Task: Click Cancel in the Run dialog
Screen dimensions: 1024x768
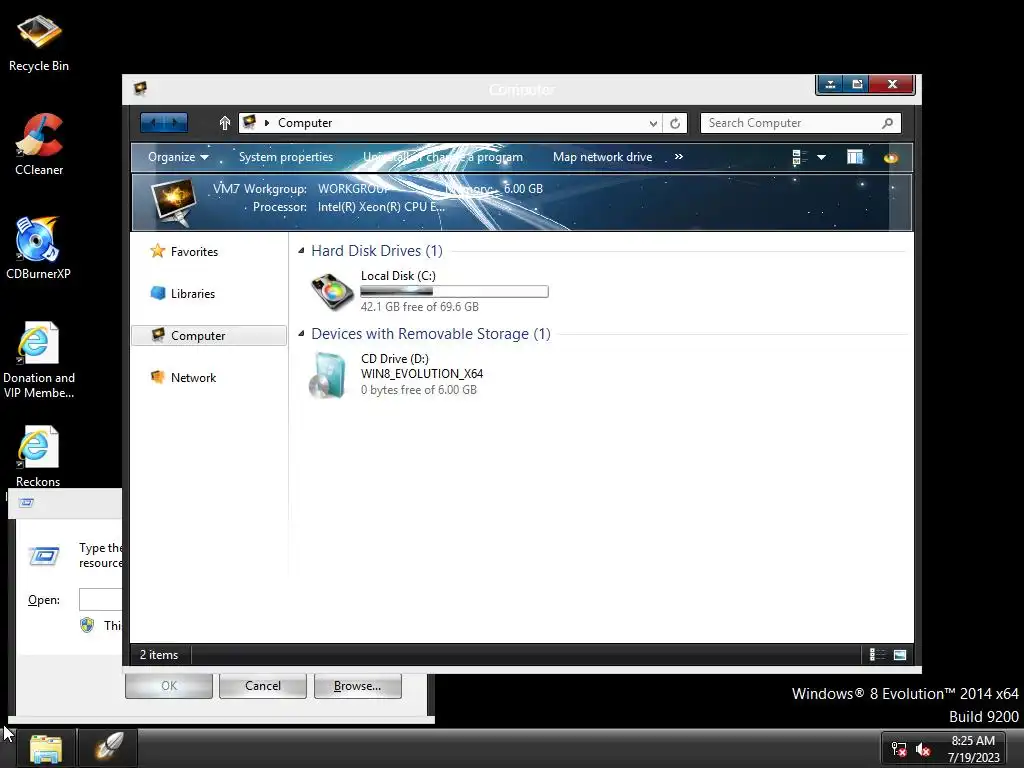Action: (x=263, y=686)
